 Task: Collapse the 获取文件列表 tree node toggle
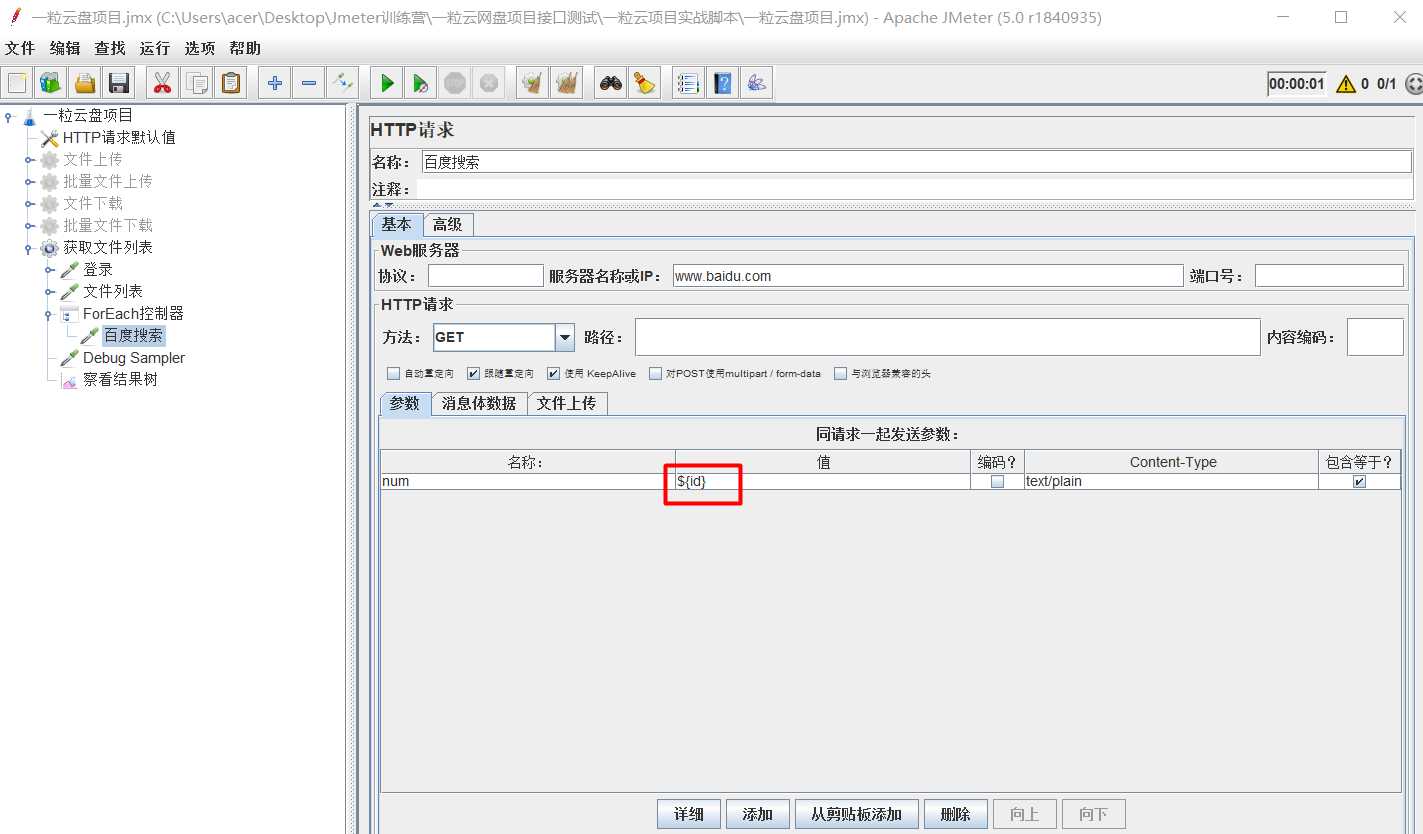(x=29, y=248)
